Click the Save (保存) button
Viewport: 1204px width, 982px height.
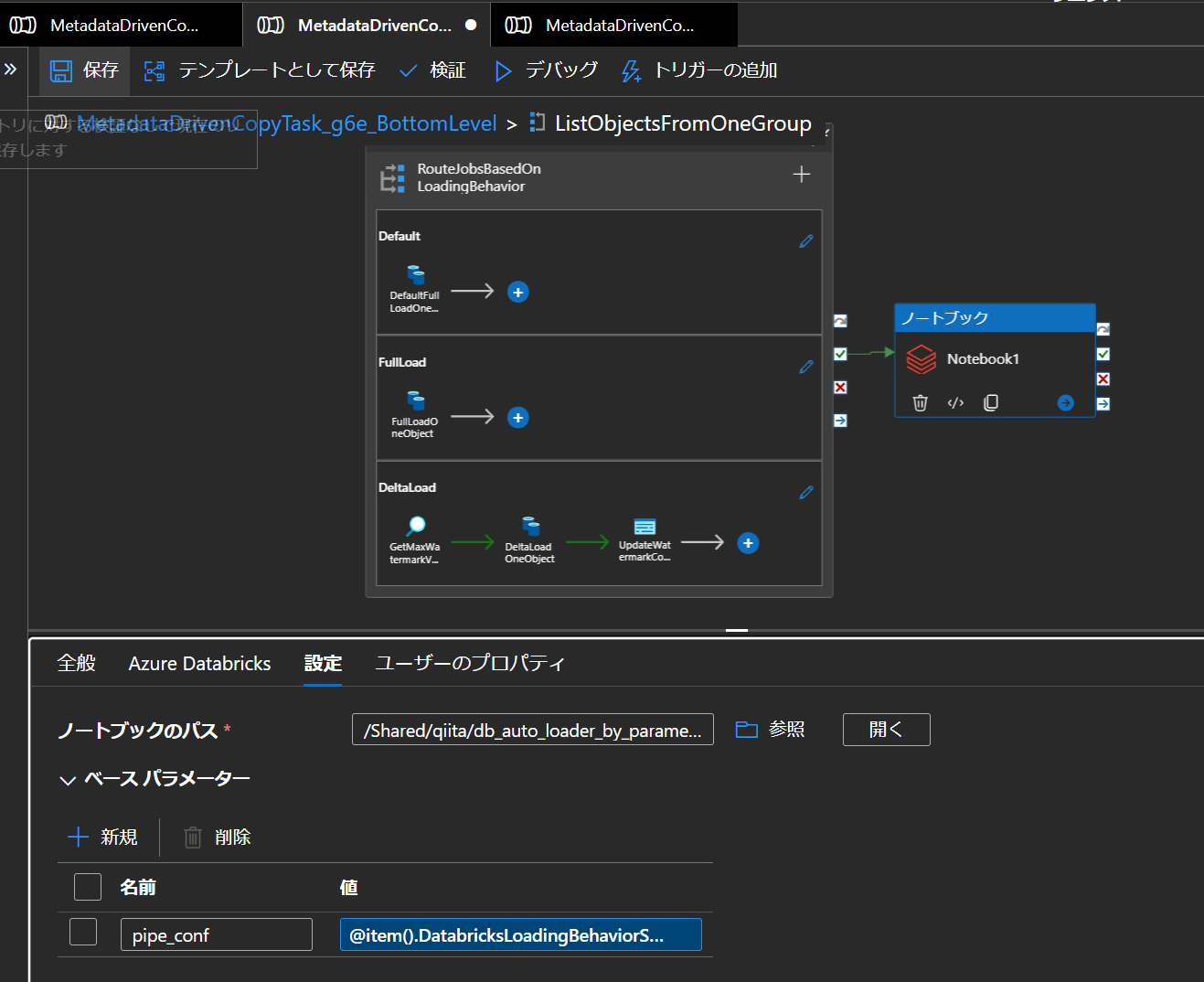coord(84,70)
